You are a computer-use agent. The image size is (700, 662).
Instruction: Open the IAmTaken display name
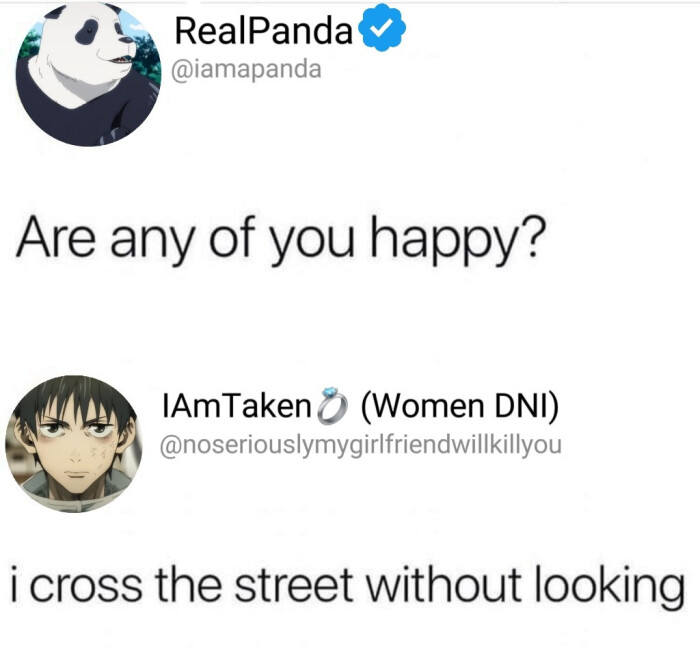tap(237, 405)
